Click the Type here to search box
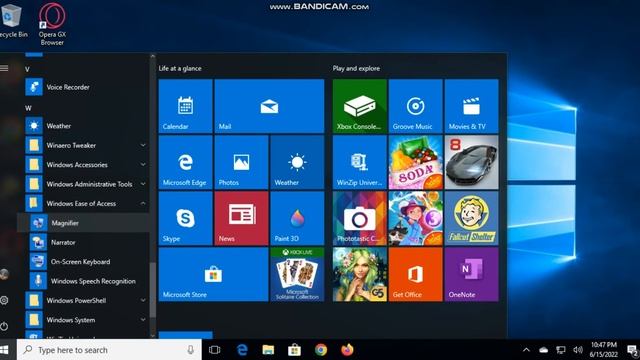Viewport: 640px width, 360px height. click(x=109, y=350)
